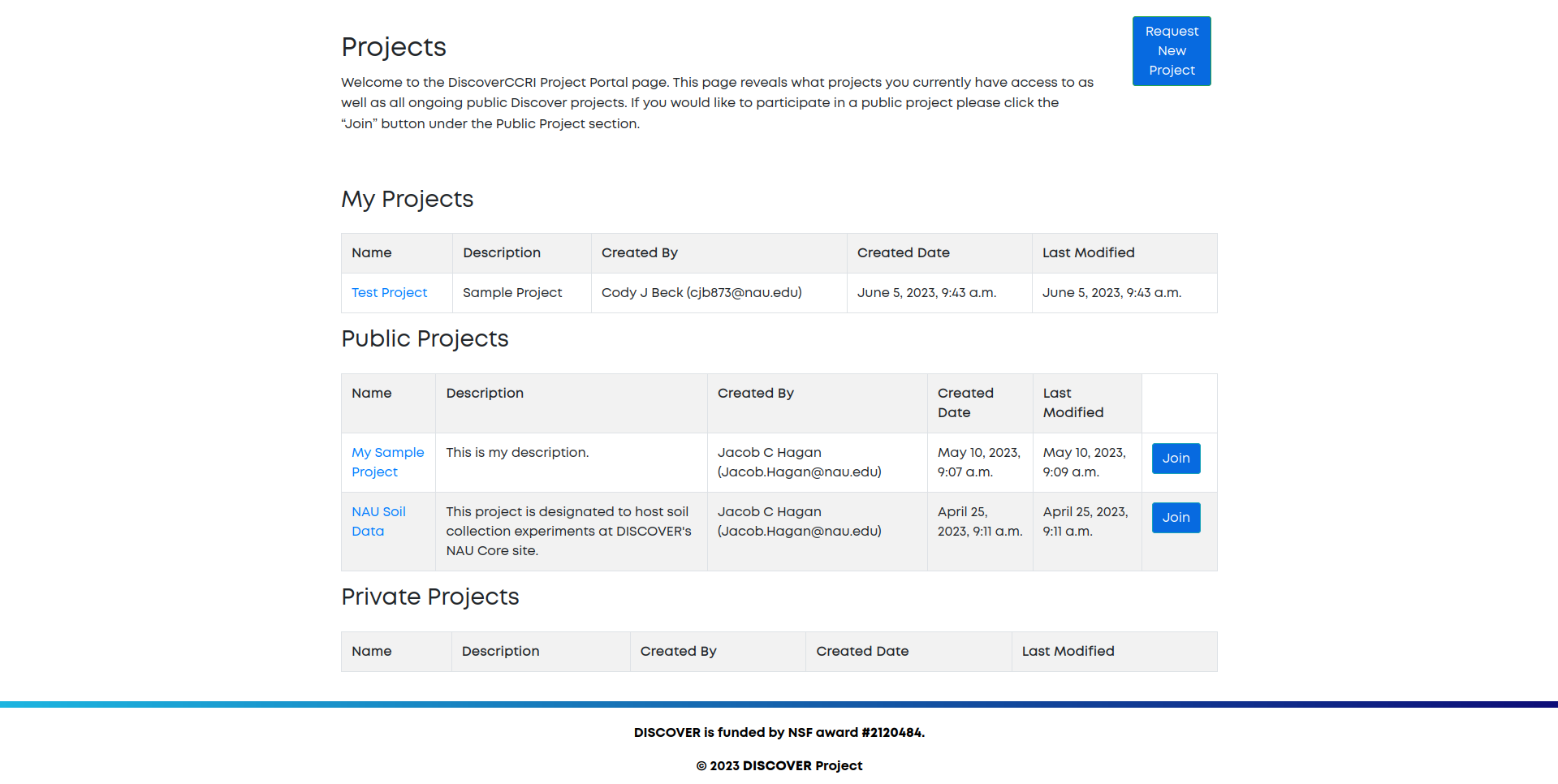Click the My Projects Last Modified header
1558x784 pixels.
tap(1124, 253)
